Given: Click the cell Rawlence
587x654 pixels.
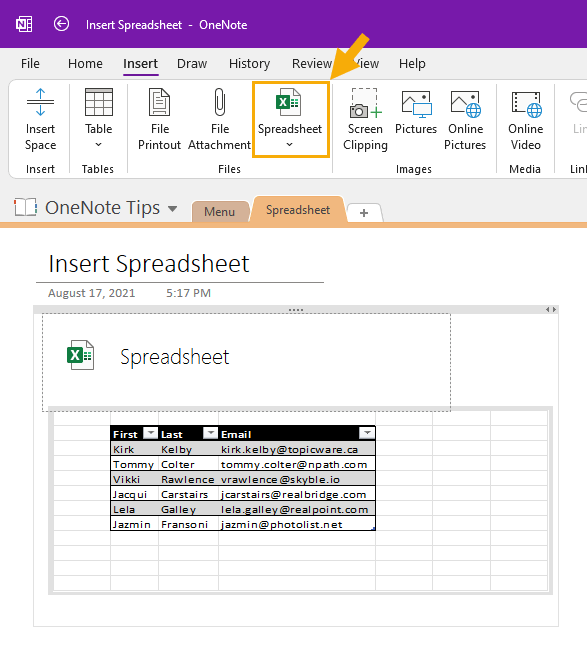Looking at the screenshot, I should [x=189, y=479].
